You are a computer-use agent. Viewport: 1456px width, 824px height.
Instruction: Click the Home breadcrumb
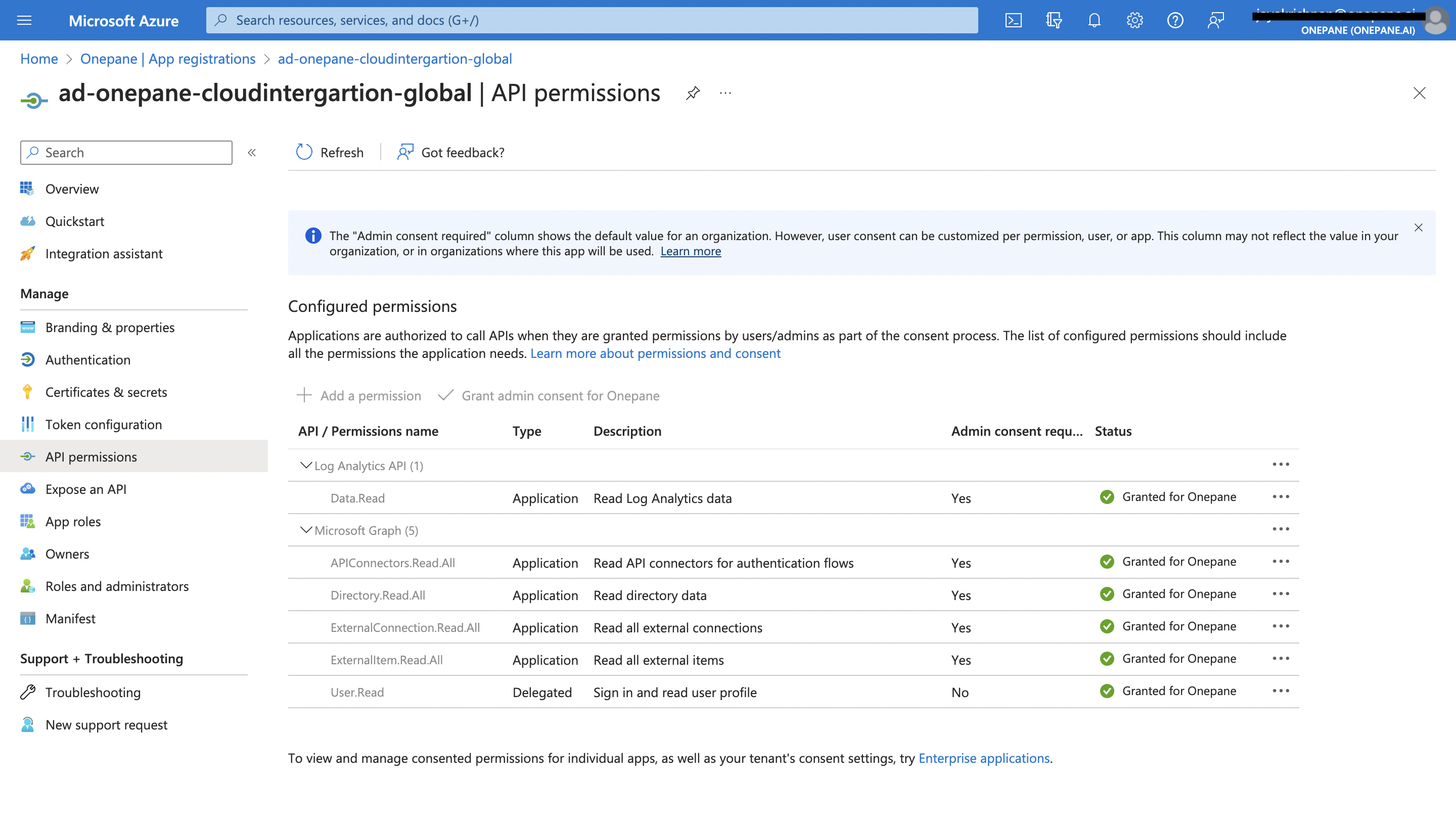pos(39,59)
